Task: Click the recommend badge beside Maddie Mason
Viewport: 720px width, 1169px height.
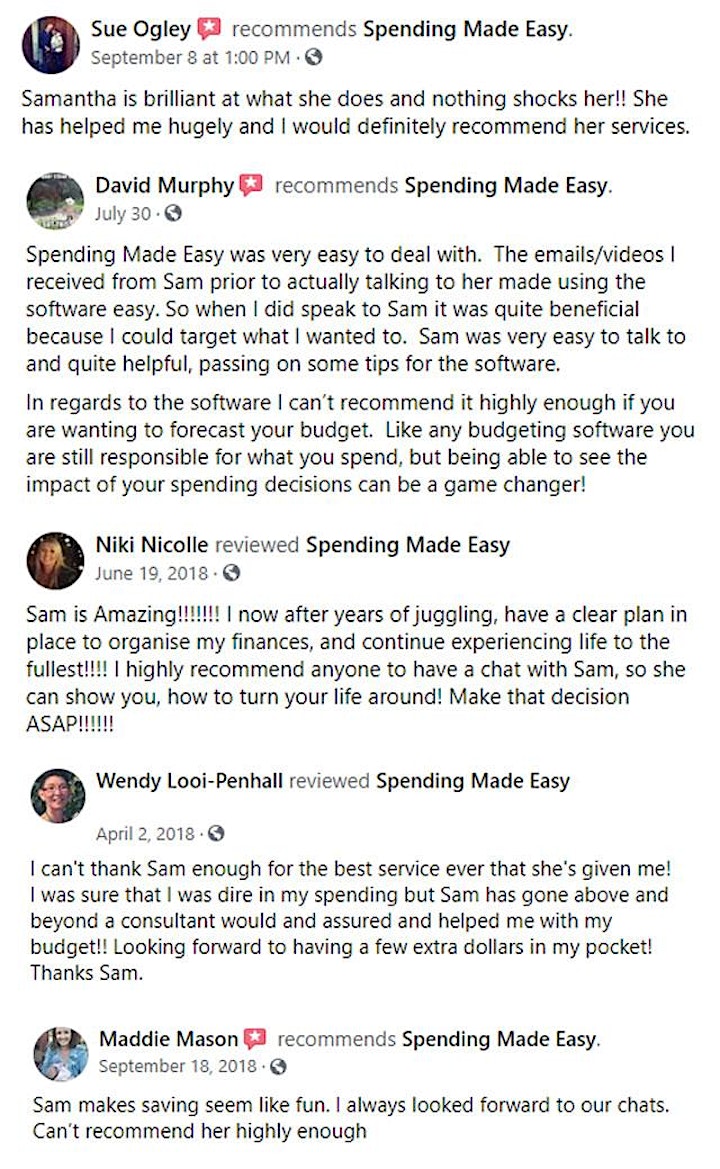Action: coord(255,1039)
